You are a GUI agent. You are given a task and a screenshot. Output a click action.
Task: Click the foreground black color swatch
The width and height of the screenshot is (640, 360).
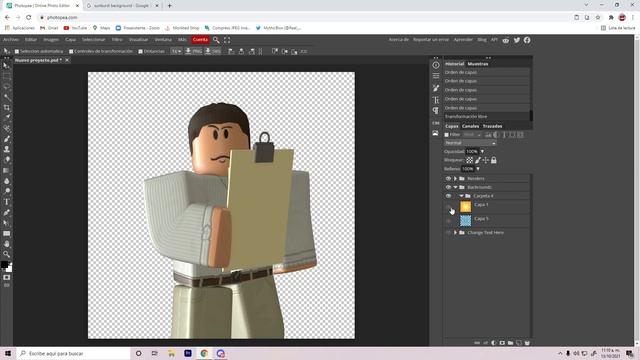click(4, 265)
